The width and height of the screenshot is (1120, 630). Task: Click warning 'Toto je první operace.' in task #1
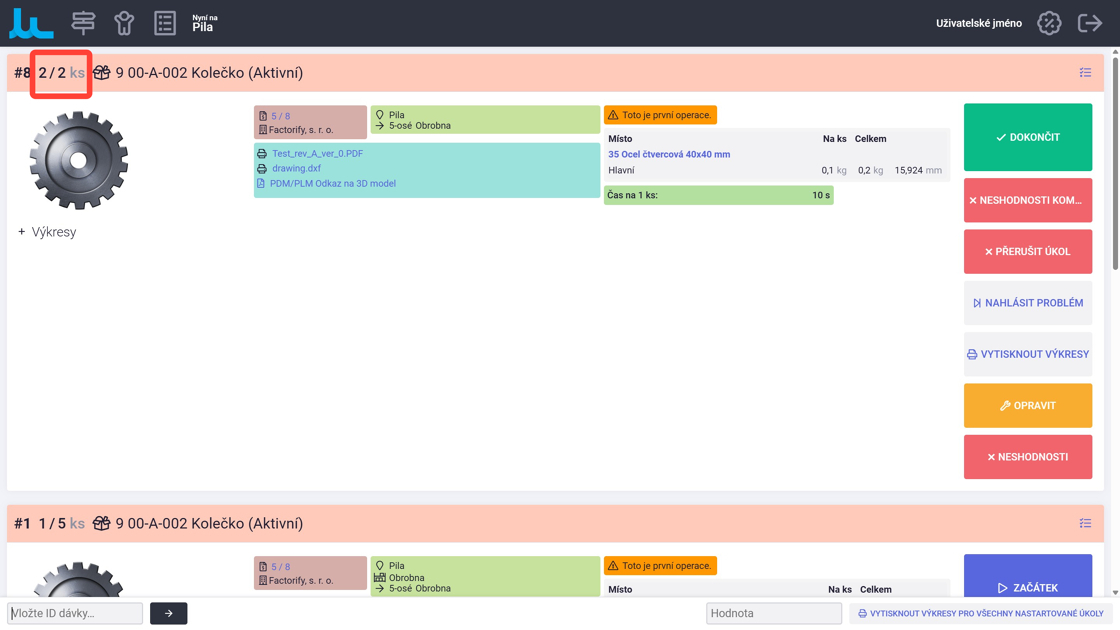(660, 566)
